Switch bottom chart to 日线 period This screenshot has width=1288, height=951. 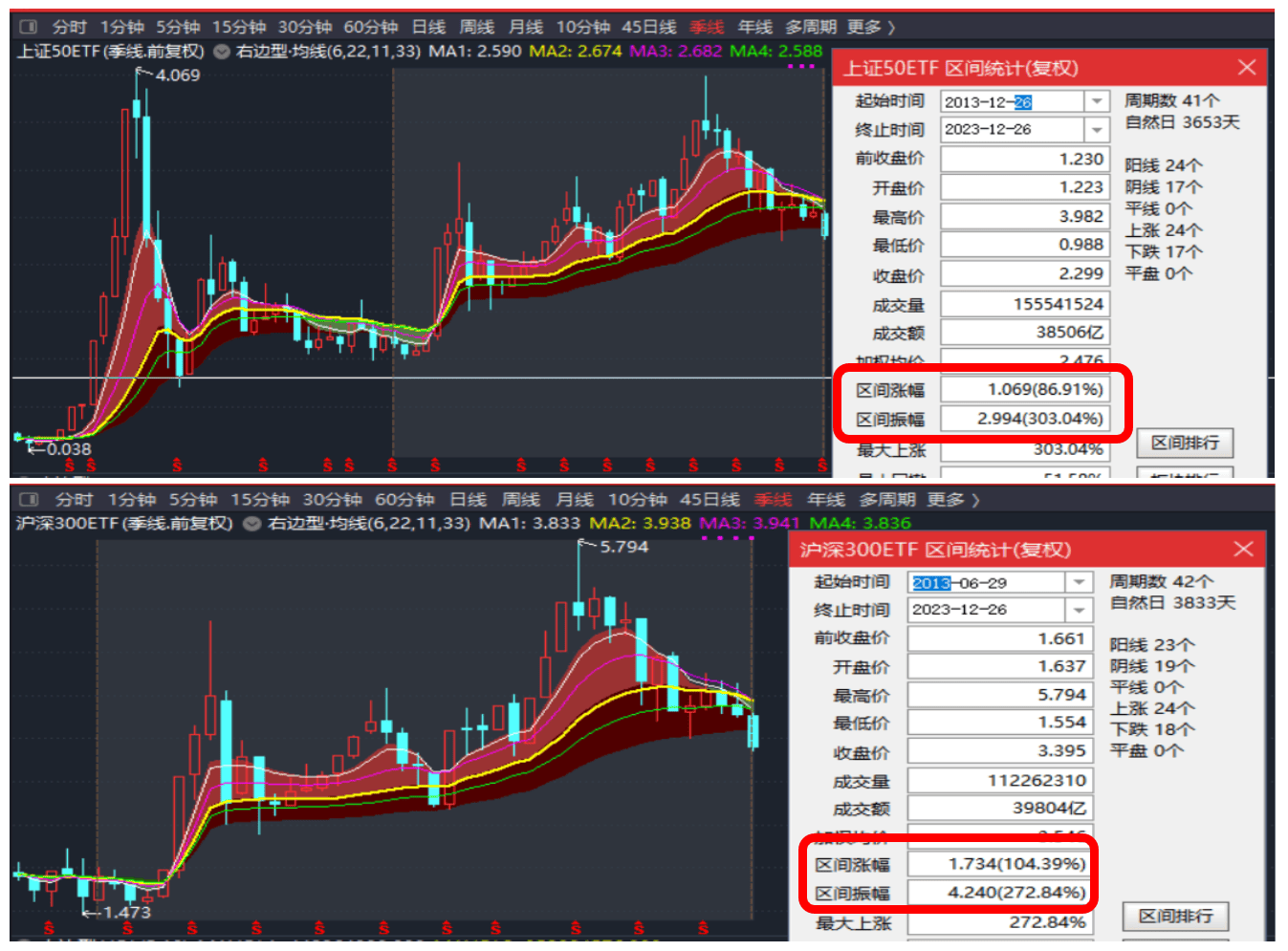tap(468, 499)
